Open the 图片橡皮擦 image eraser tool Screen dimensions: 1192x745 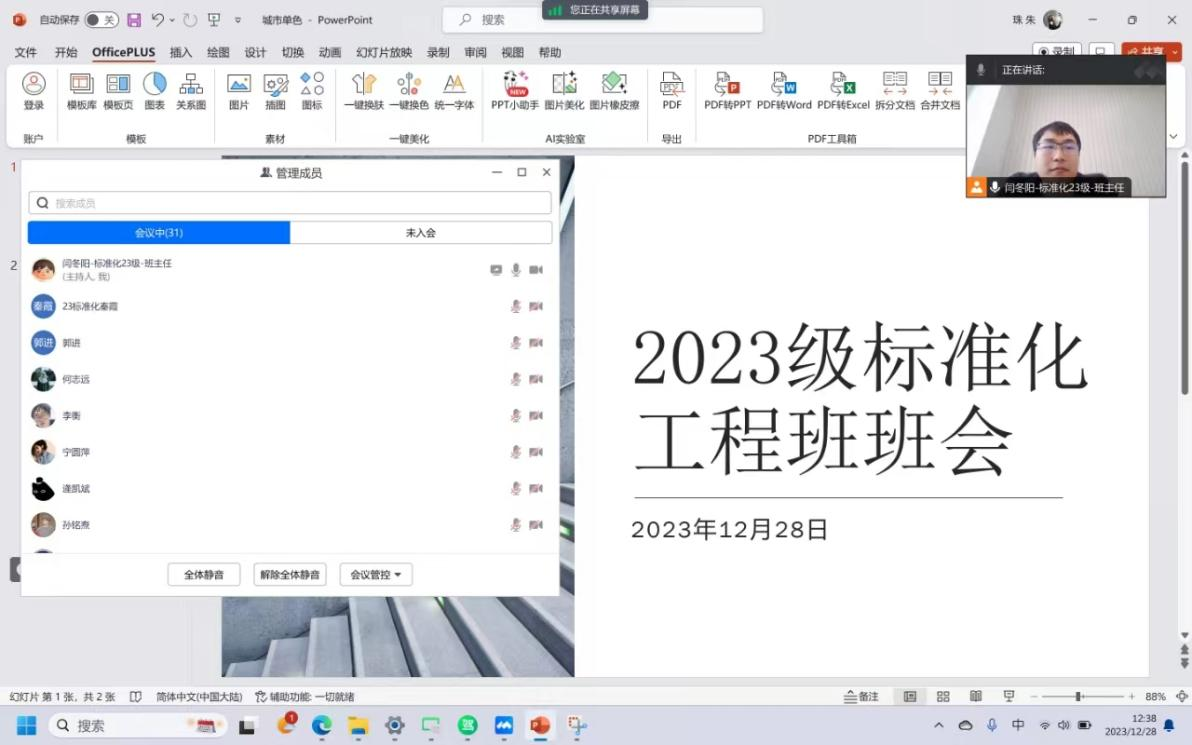614,90
